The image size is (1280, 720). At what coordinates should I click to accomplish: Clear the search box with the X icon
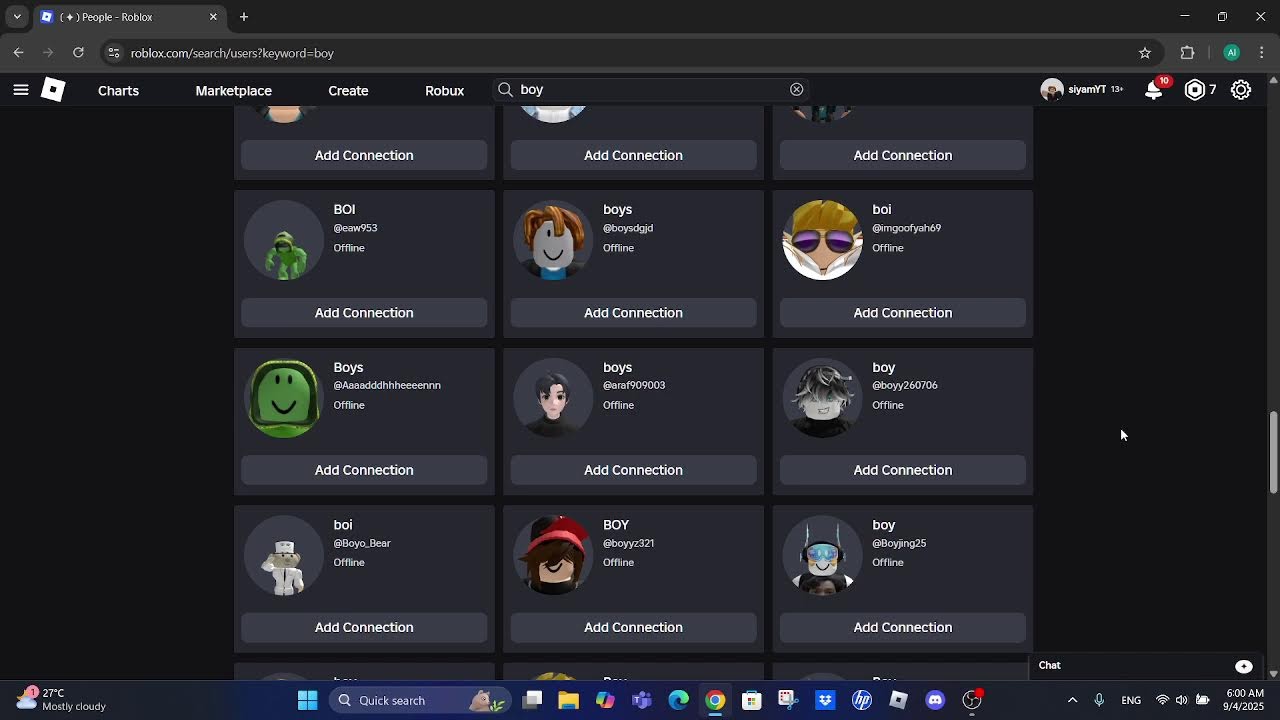point(796,90)
